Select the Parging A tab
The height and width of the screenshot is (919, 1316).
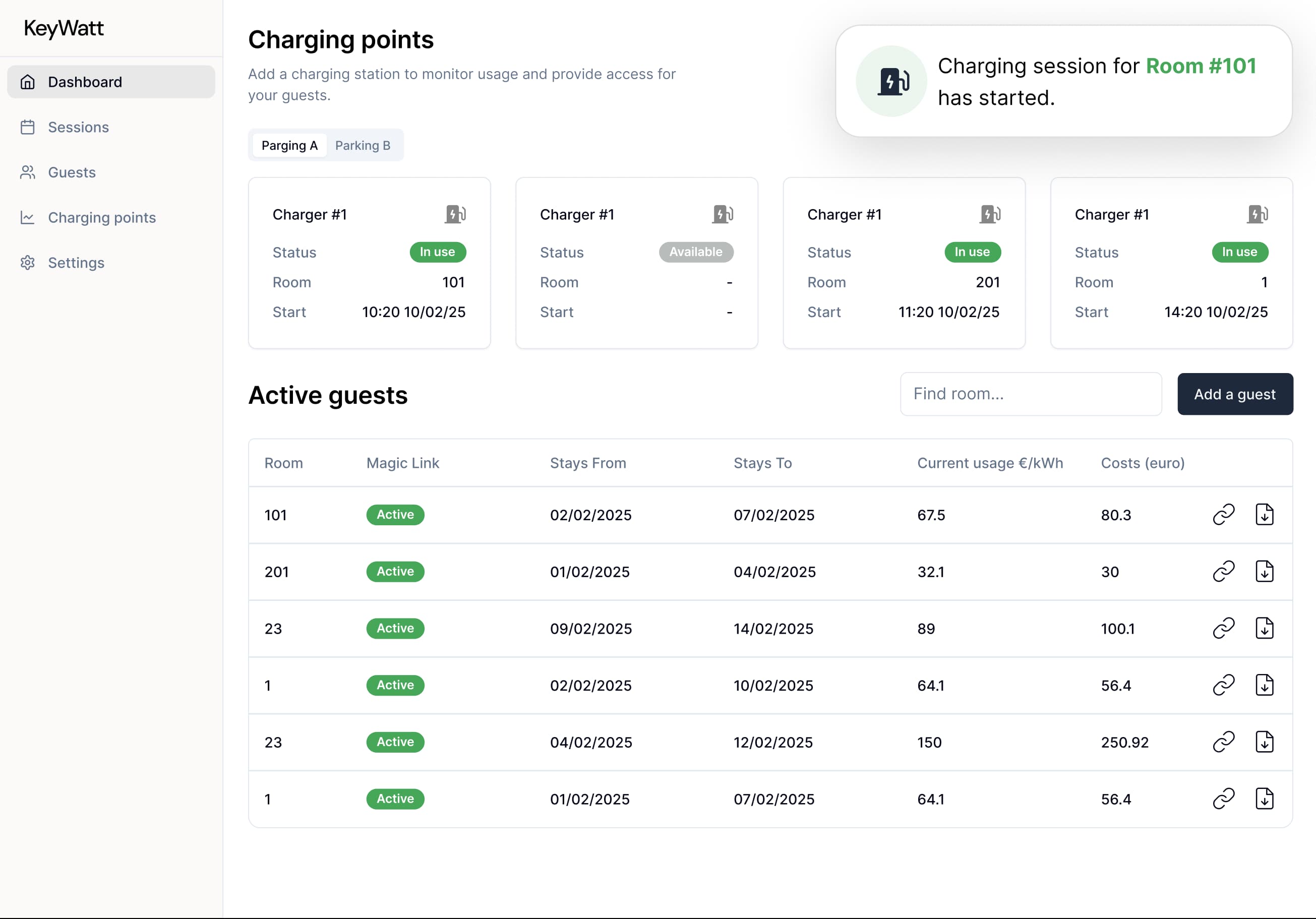pos(289,146)
